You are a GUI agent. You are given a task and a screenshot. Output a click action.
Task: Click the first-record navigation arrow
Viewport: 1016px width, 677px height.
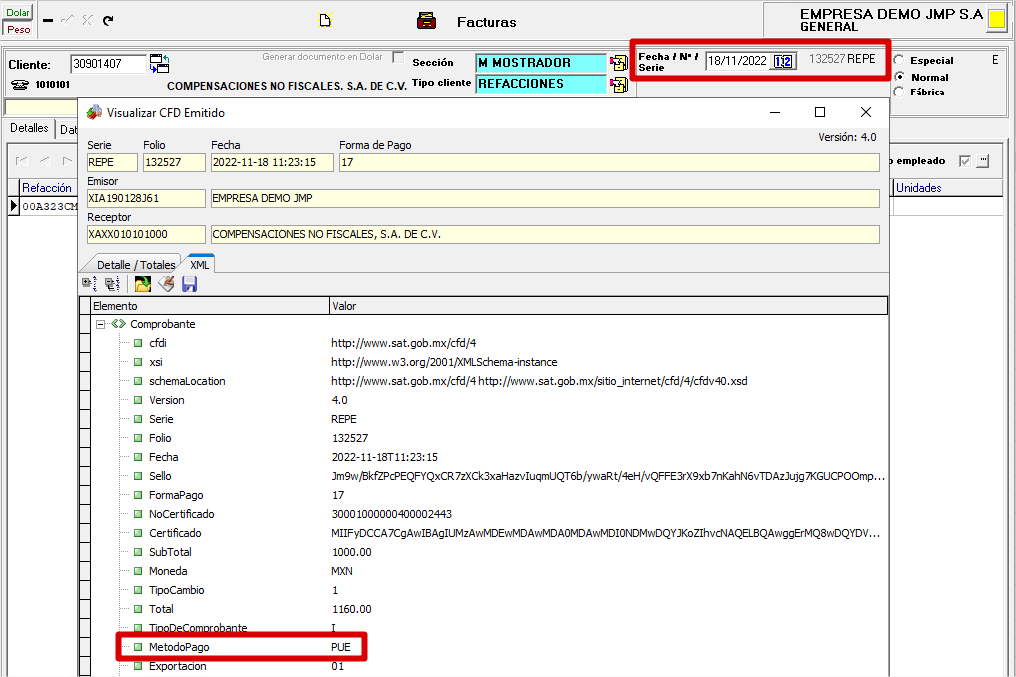coord(21,161)
